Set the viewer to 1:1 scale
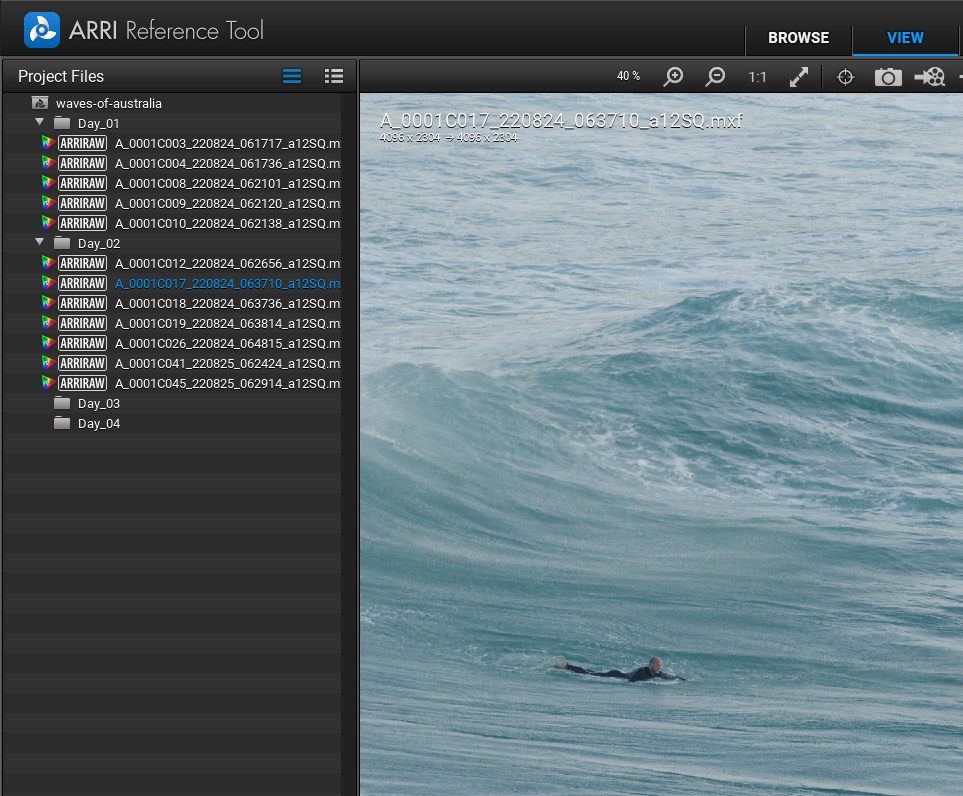The height and width of the screenshot is (796, 963). coord(757,77)
